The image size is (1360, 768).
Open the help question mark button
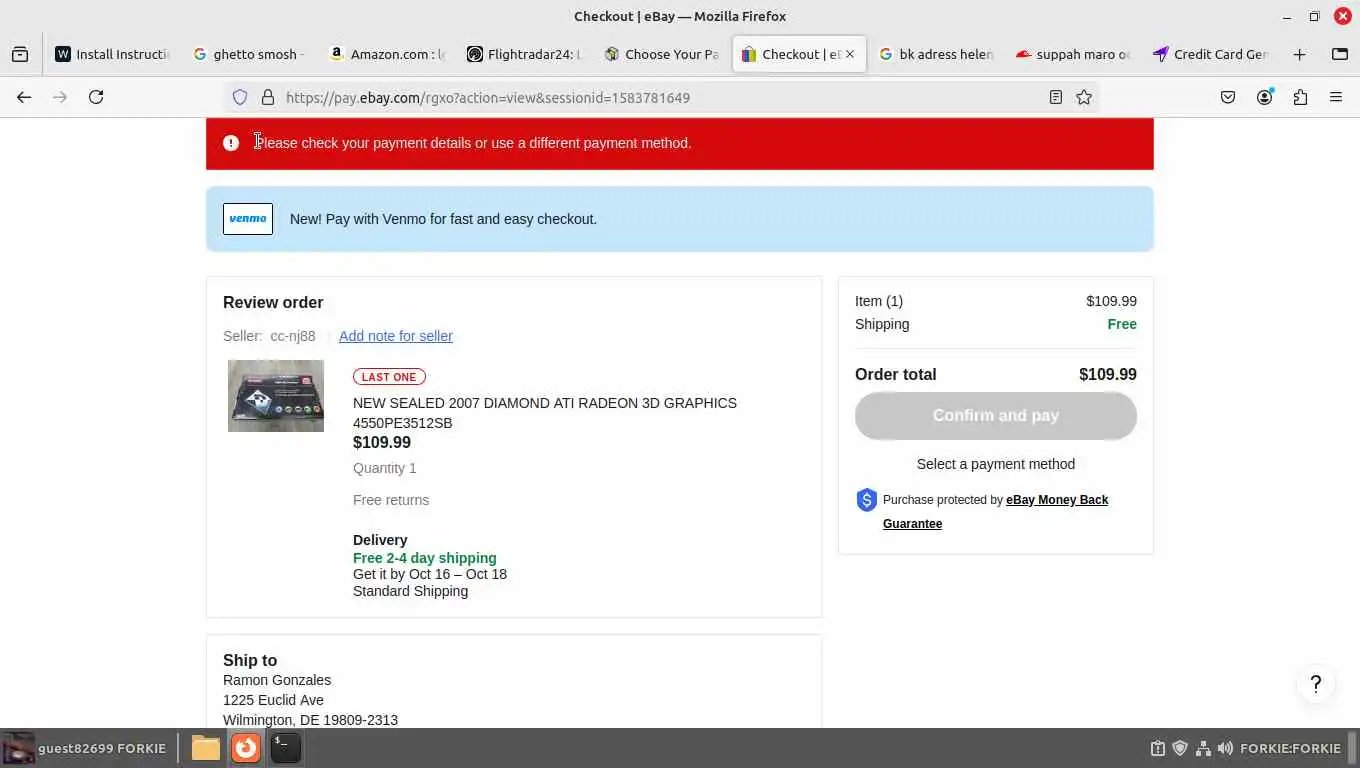coord(1316,684)
